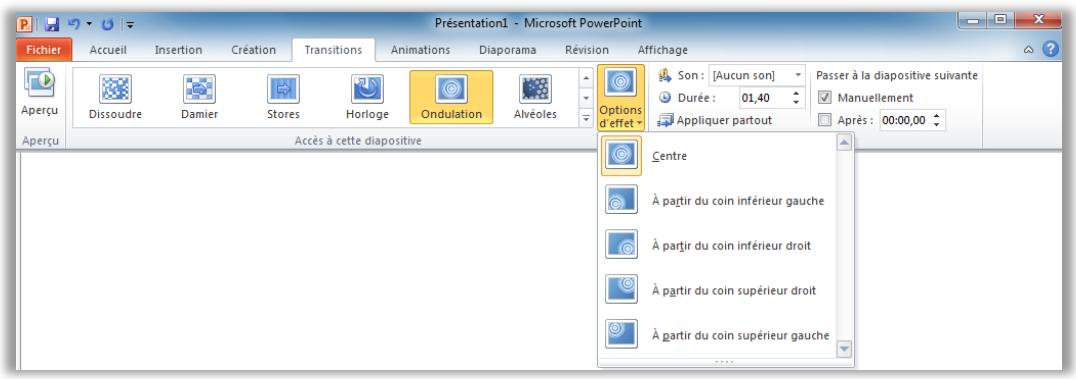Screen dimensions: 1076x379
Task: Enable the Après checkbox
Action: coord(826,120)
